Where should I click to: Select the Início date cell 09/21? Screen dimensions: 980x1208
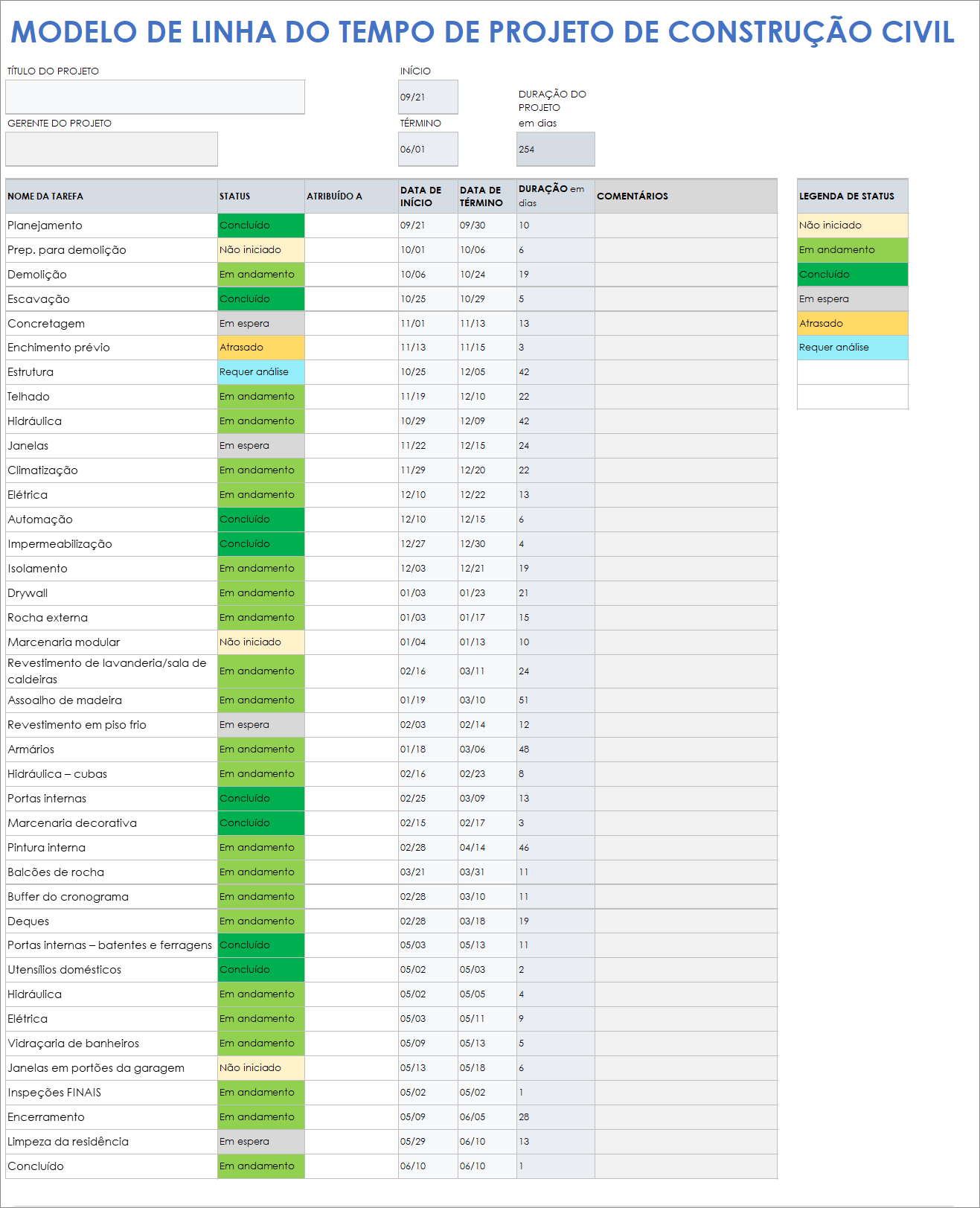click(428, 97)
